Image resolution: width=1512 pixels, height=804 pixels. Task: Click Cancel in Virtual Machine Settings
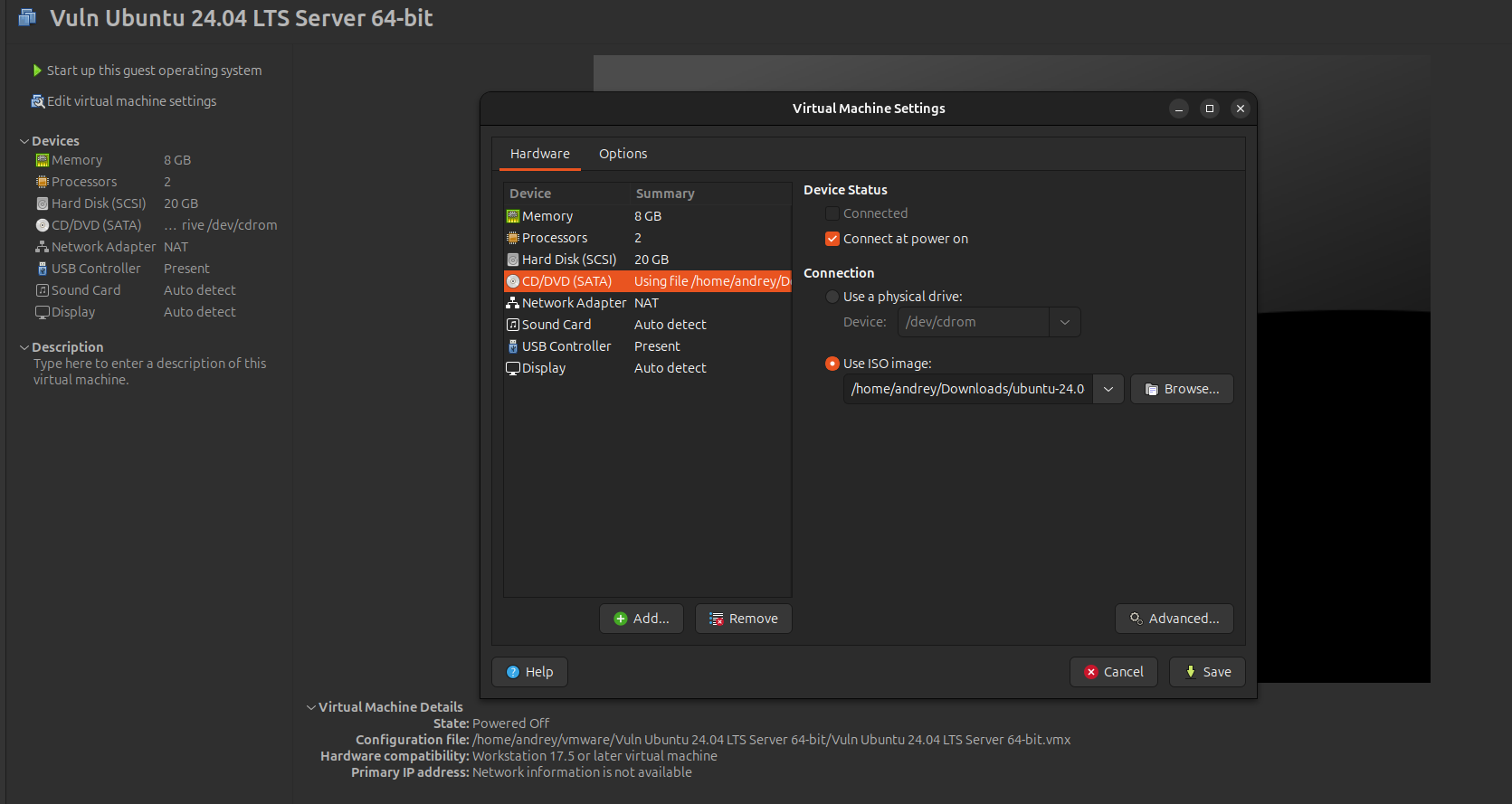1114,672
